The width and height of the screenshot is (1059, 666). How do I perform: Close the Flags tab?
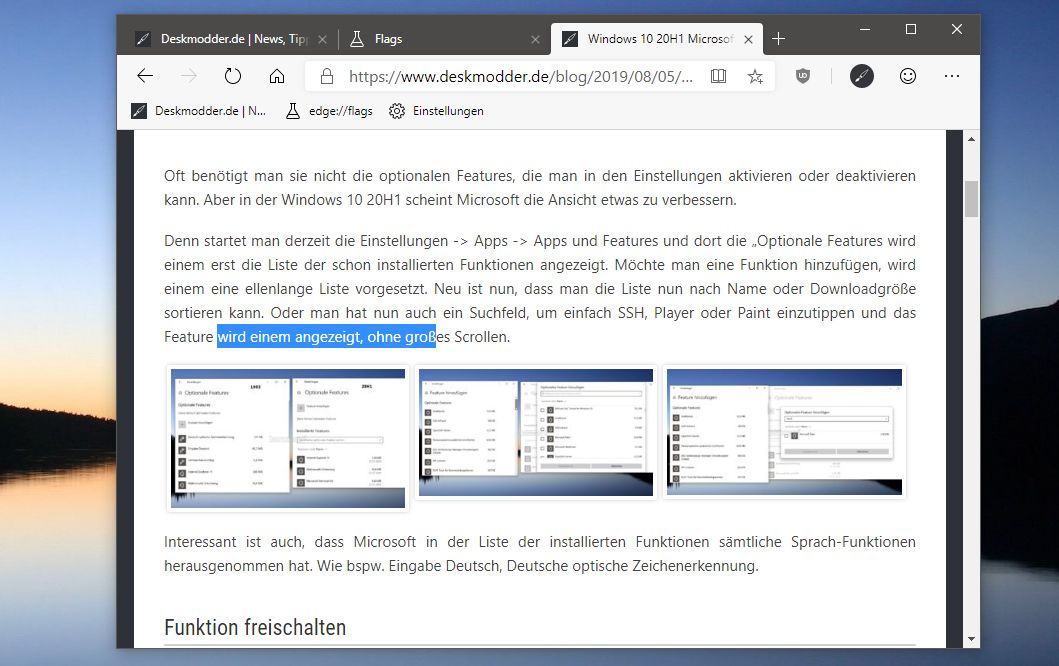[x=535, y=39]
